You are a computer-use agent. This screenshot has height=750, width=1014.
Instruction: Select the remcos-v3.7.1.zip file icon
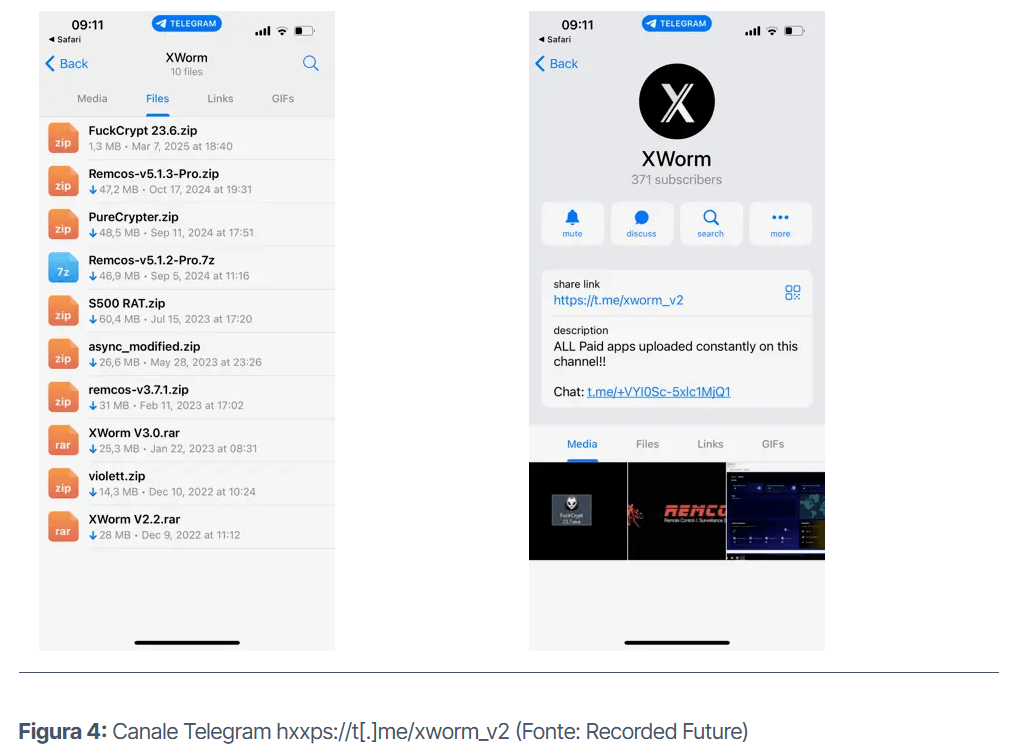point(63,398)
